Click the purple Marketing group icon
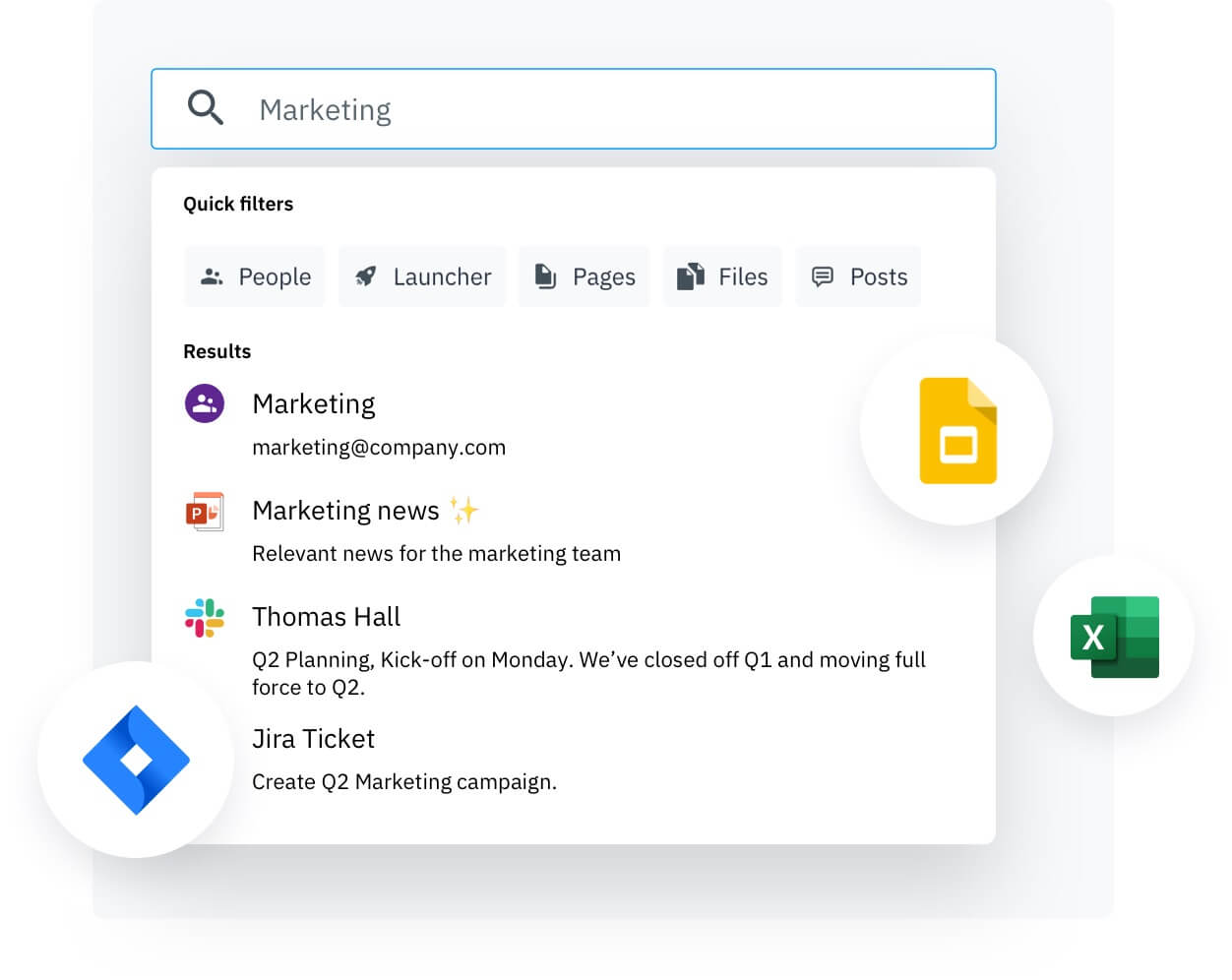 tap(205, 403)
